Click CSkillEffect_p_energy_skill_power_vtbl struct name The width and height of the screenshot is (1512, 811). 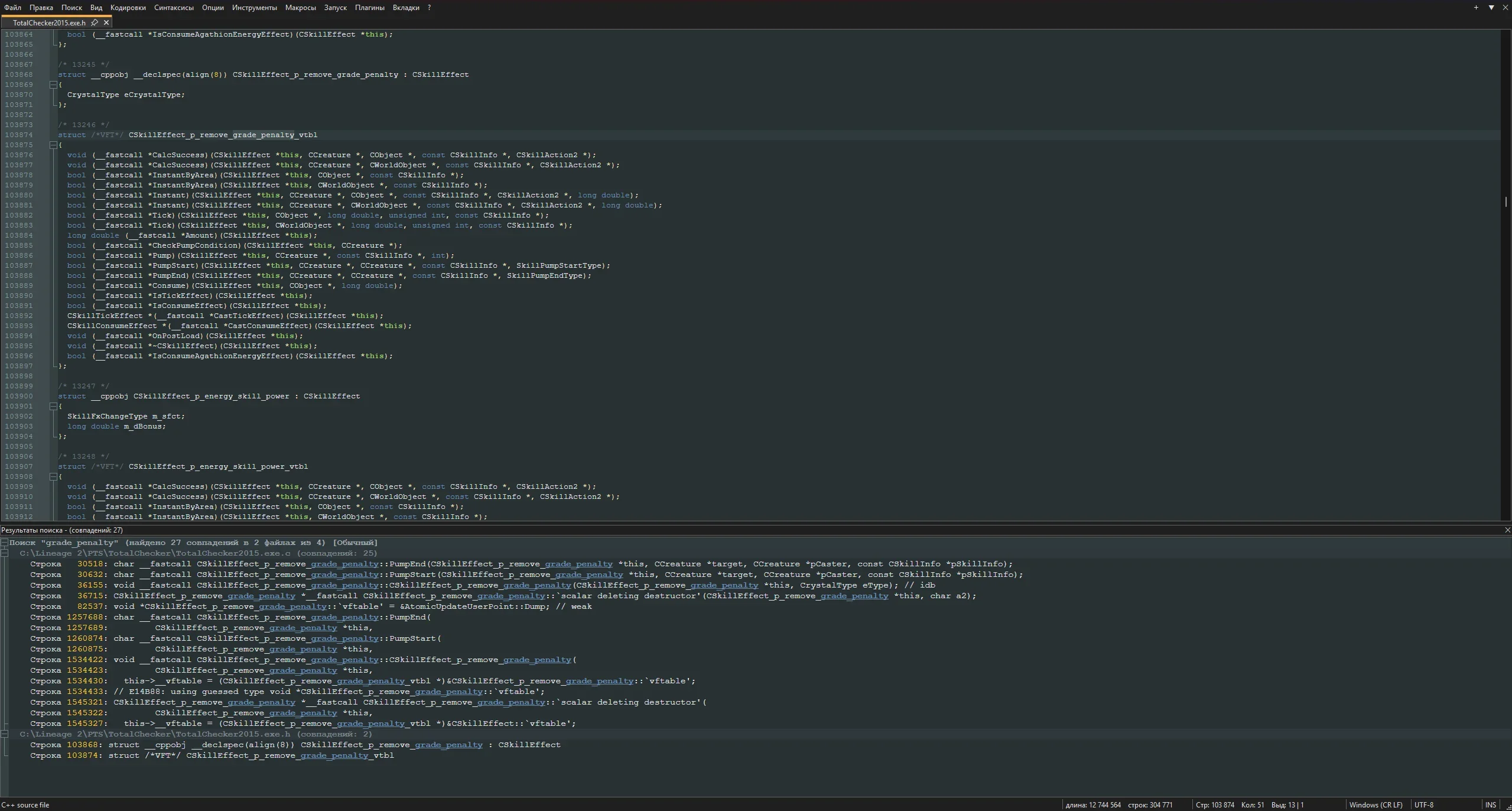pos(218,466)
